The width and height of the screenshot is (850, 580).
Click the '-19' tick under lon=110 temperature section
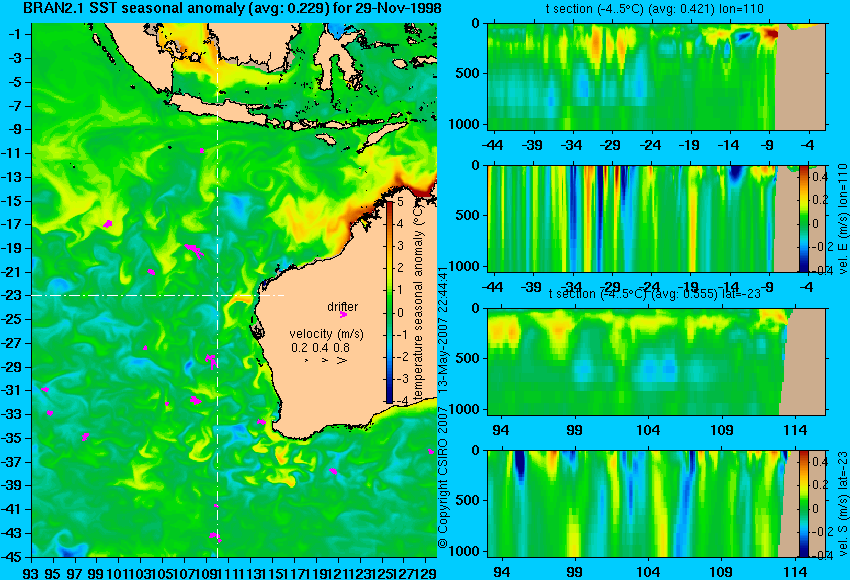(688, 145)
